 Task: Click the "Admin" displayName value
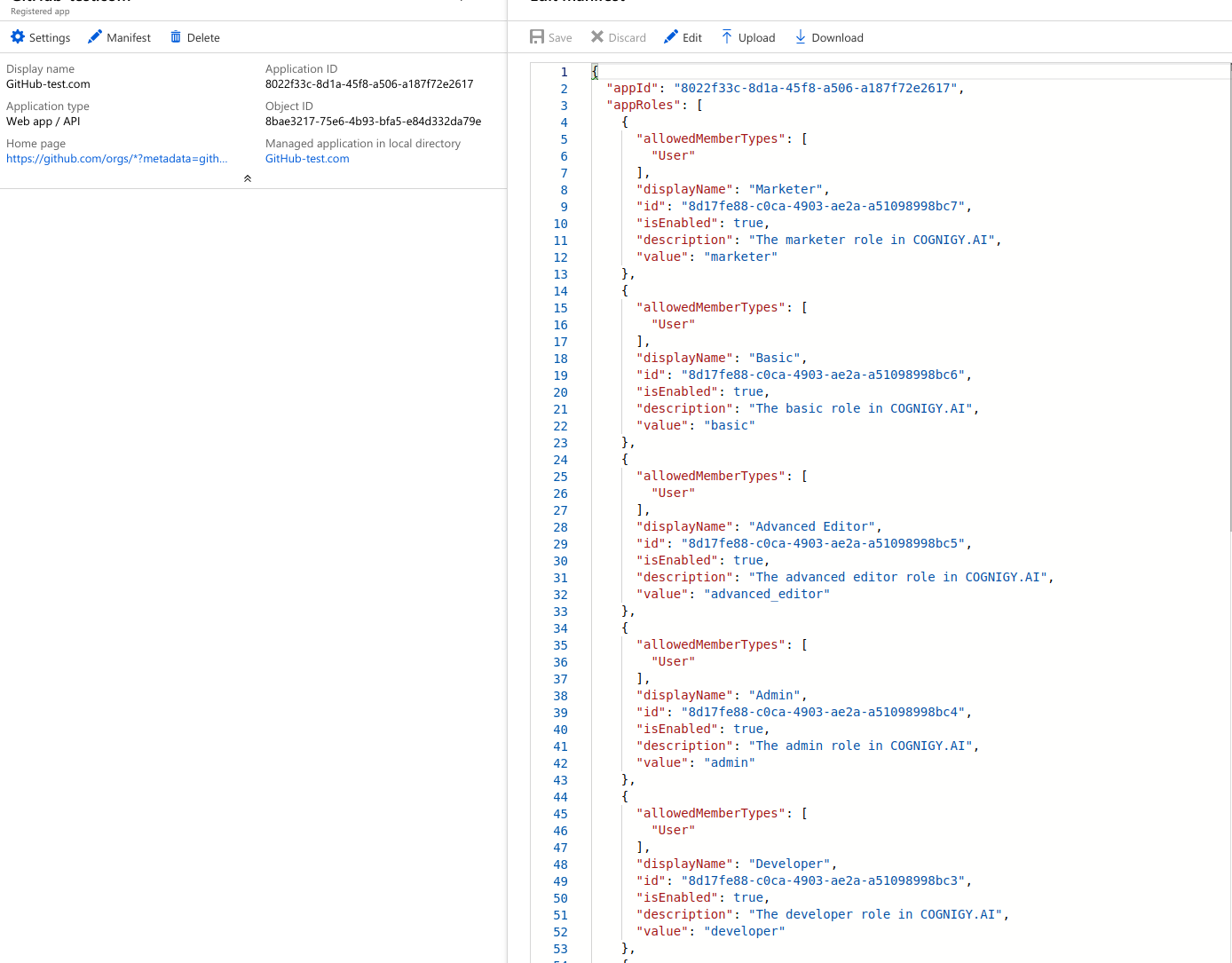coord(774,695)
